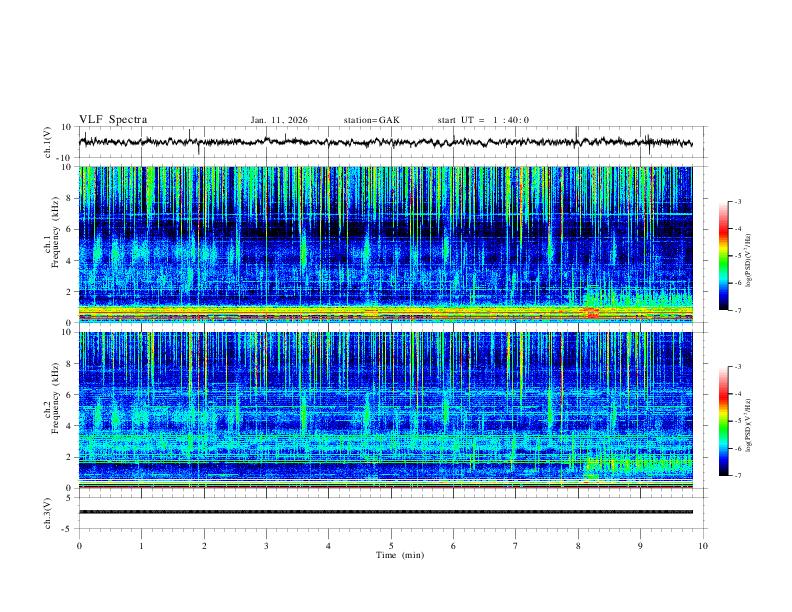Click the ch.2 "Frequency (kHz)" axis label

[x=55, y=398]
